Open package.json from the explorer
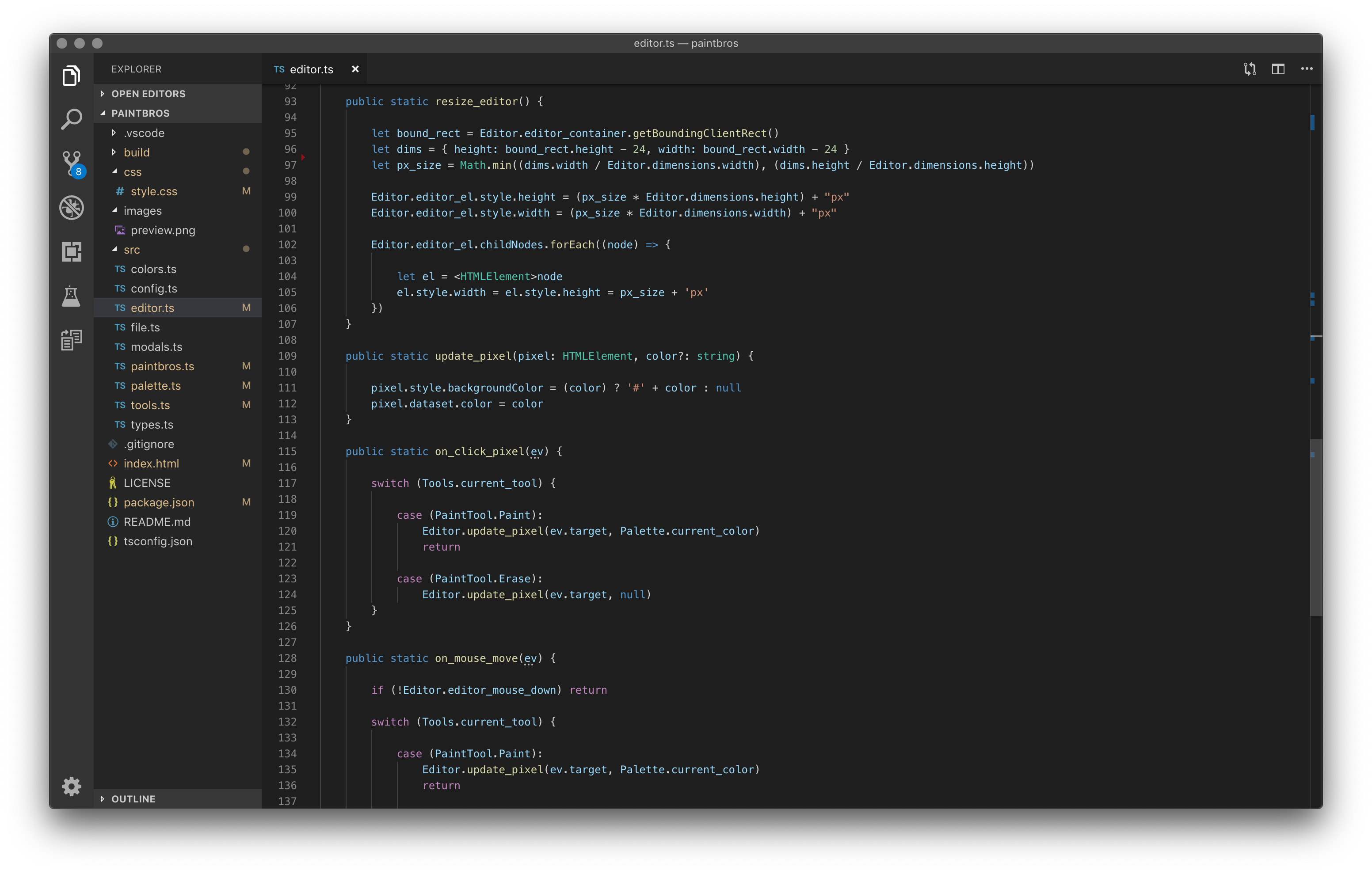 pos(158,502)
